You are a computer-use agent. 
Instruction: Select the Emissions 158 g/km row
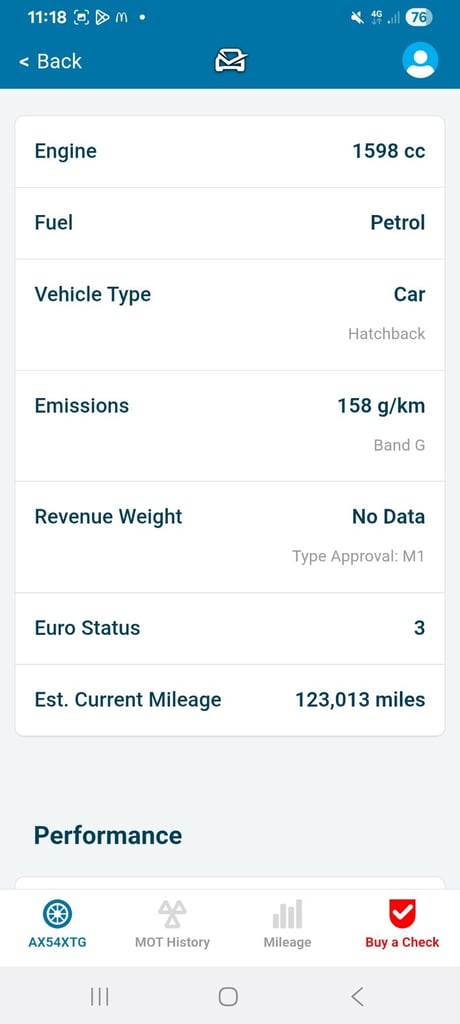230,426
